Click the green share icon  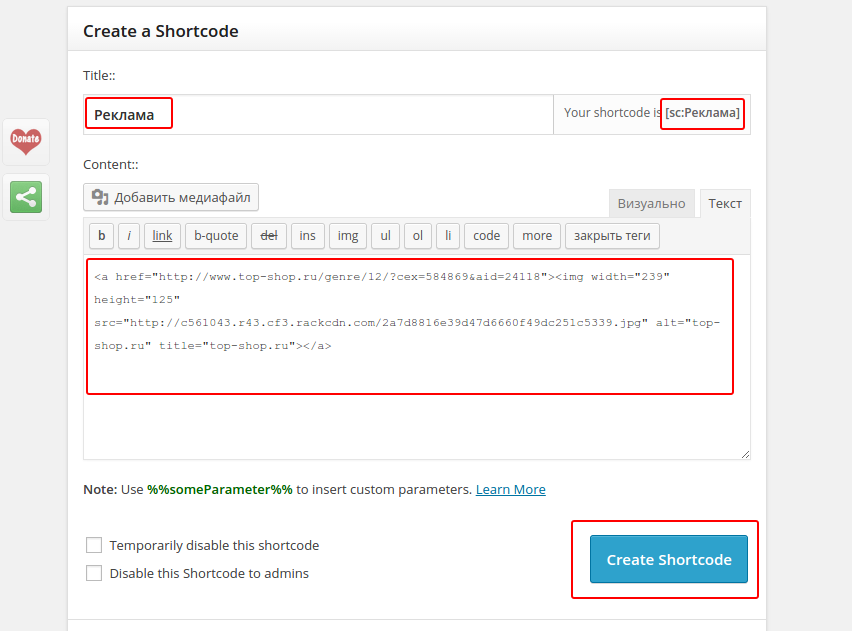point(25,197)
